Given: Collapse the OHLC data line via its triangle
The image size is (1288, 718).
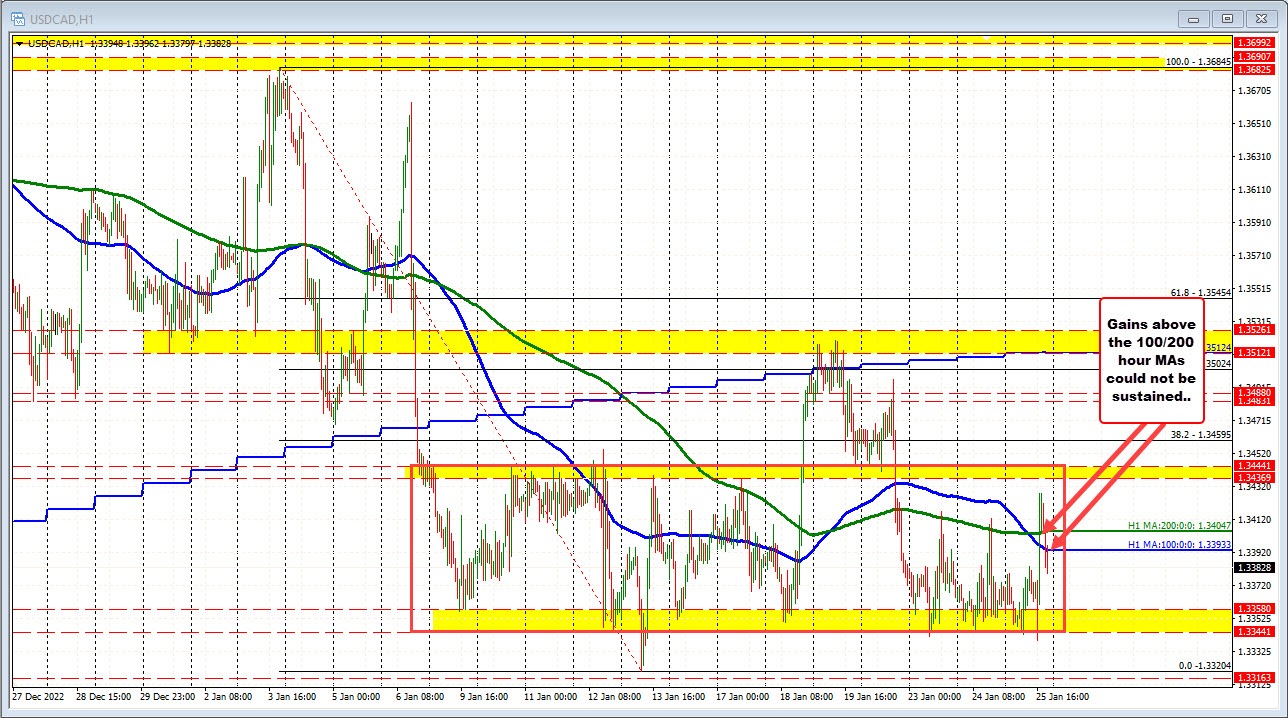Looking at the screenshot, I should [x=19, y=43].
